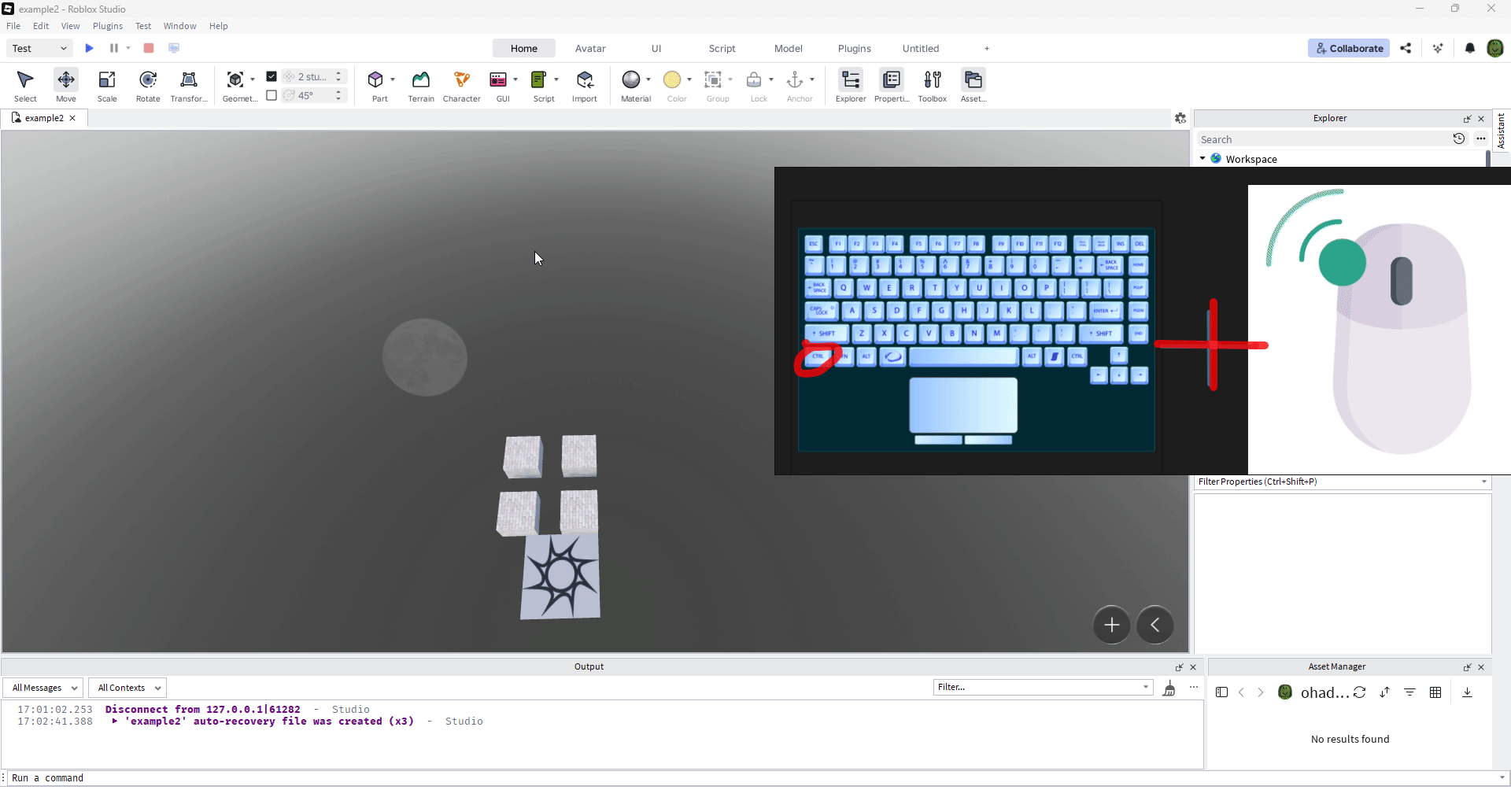Enable the 45° rotation snap checkbox
This screenshot has height=812, width=1511.
click(x=272, y=95)
